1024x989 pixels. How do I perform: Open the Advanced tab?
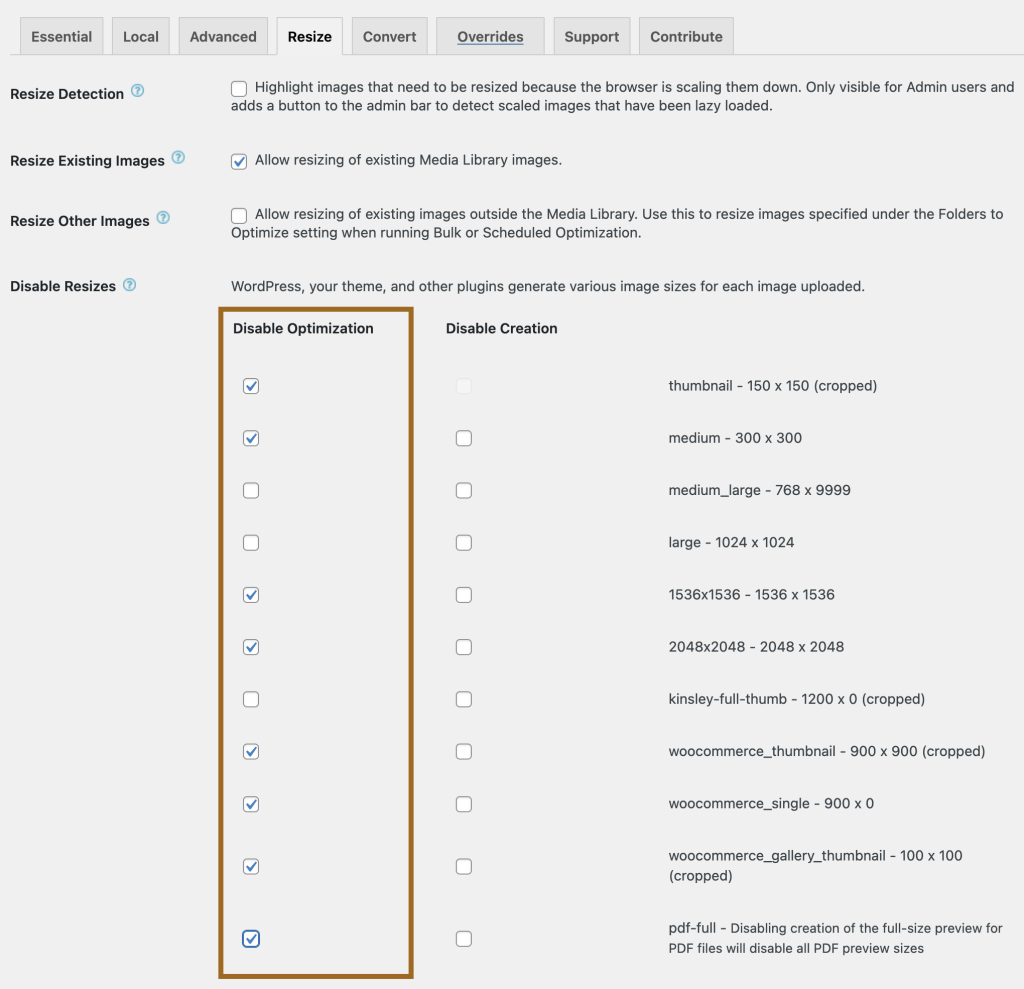[x=223, y=36]
